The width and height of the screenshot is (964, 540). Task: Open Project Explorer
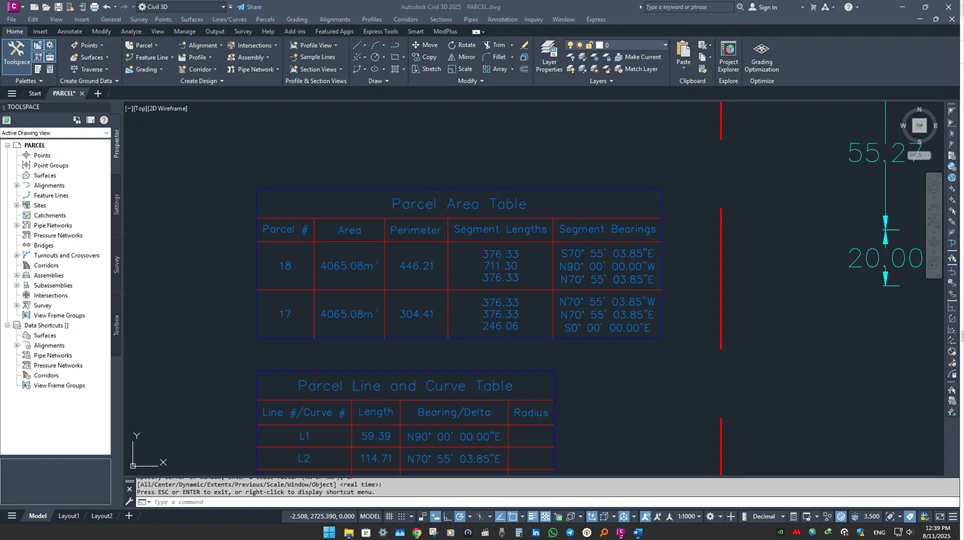click(728, 56)
